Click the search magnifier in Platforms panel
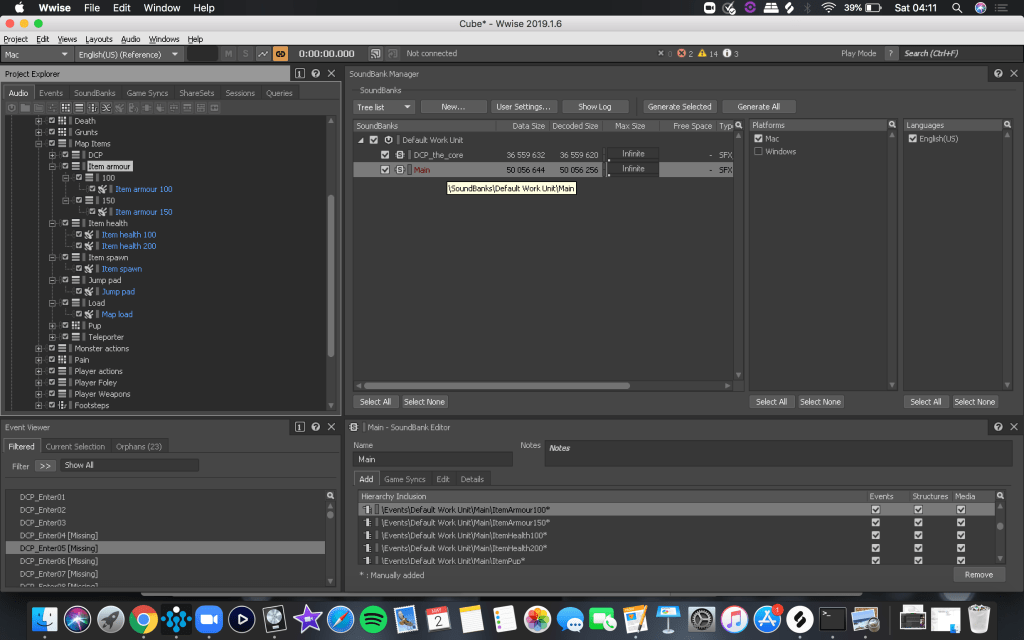The height and width of the screenshot is (640, 1024). point(891,125)
